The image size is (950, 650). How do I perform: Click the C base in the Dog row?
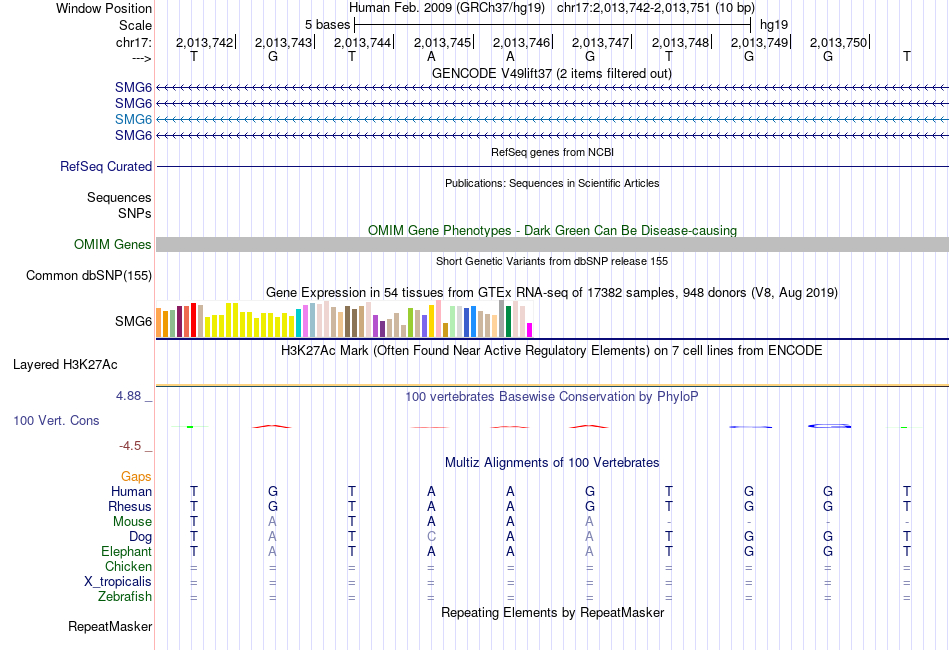pyautogui.click(x=431, y=537)
